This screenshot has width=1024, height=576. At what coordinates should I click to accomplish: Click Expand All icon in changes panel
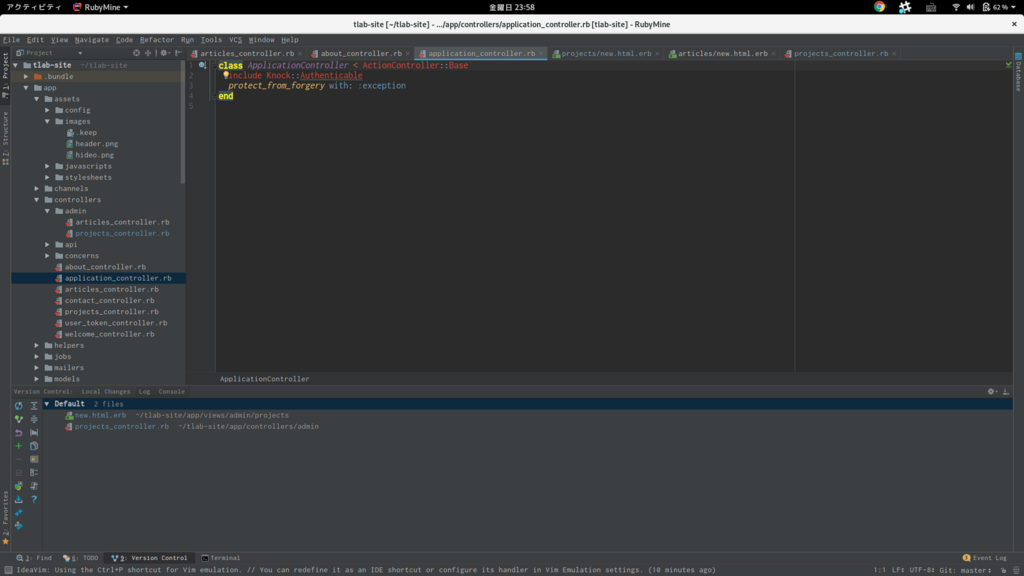(x=34, y=406)
